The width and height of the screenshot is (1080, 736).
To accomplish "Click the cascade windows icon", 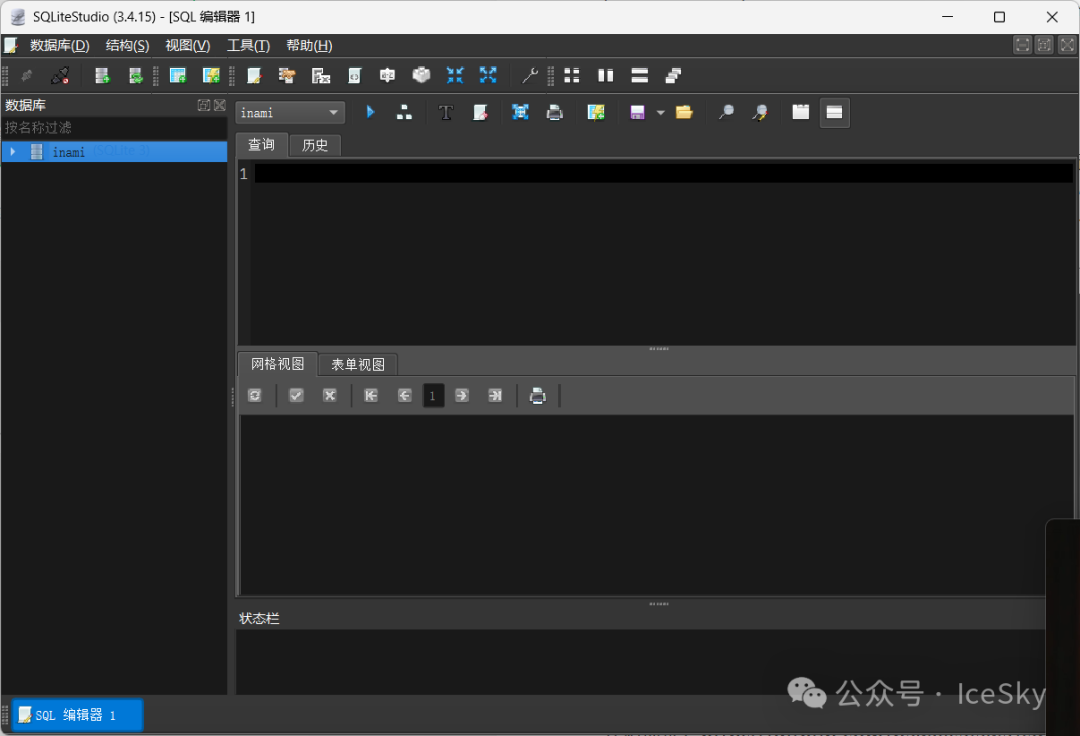I will tap(674, 76).
